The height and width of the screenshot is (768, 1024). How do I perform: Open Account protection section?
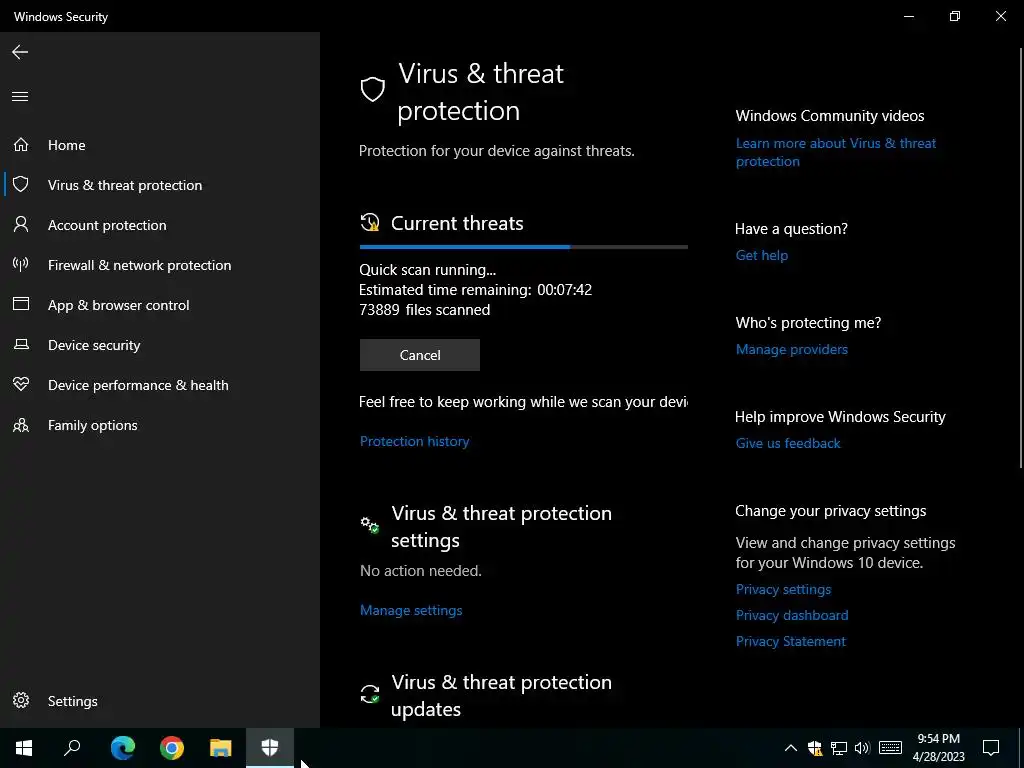coord(160,225)
